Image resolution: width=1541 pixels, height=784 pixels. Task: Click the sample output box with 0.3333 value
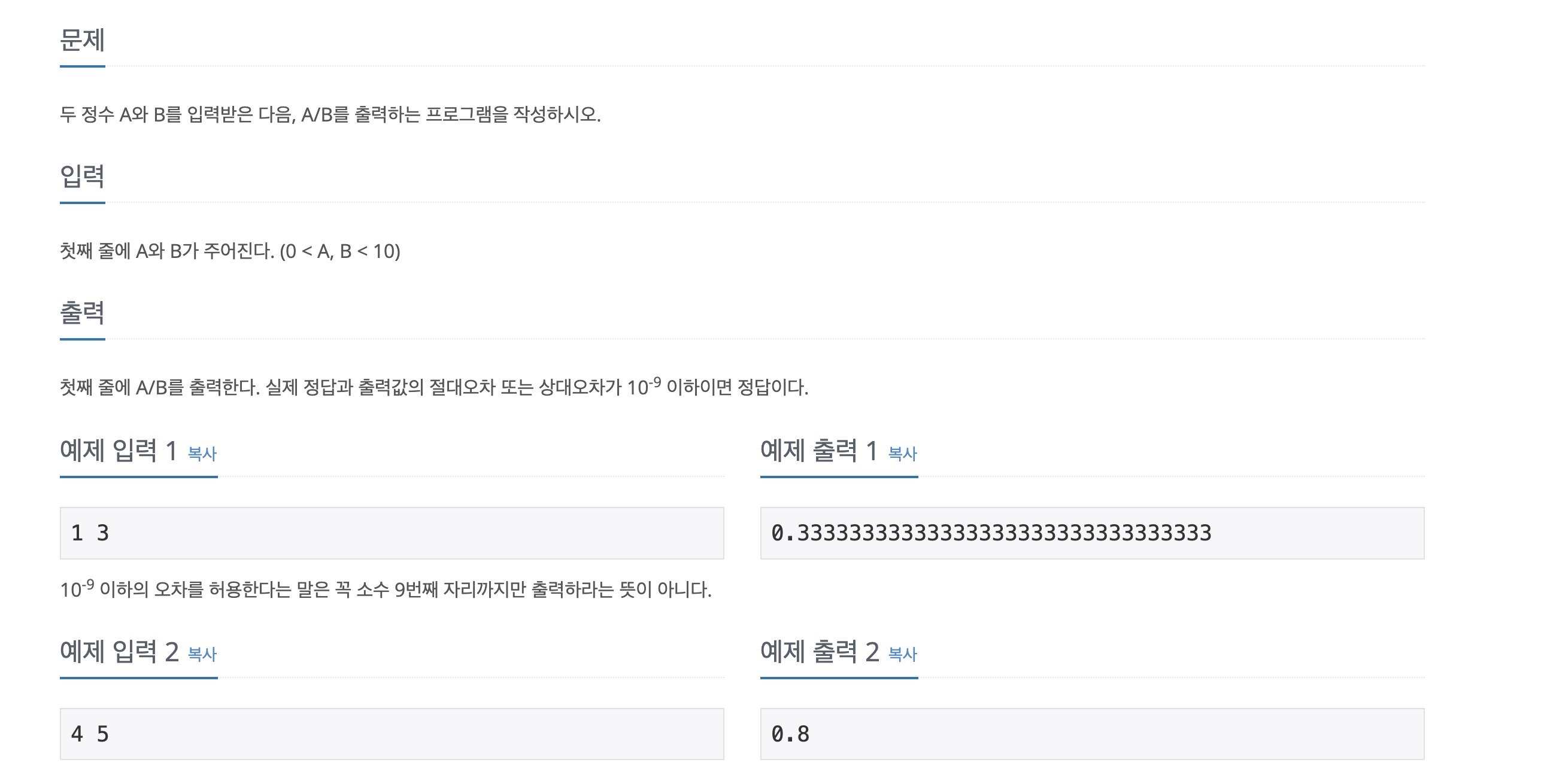coord(1093,533)
